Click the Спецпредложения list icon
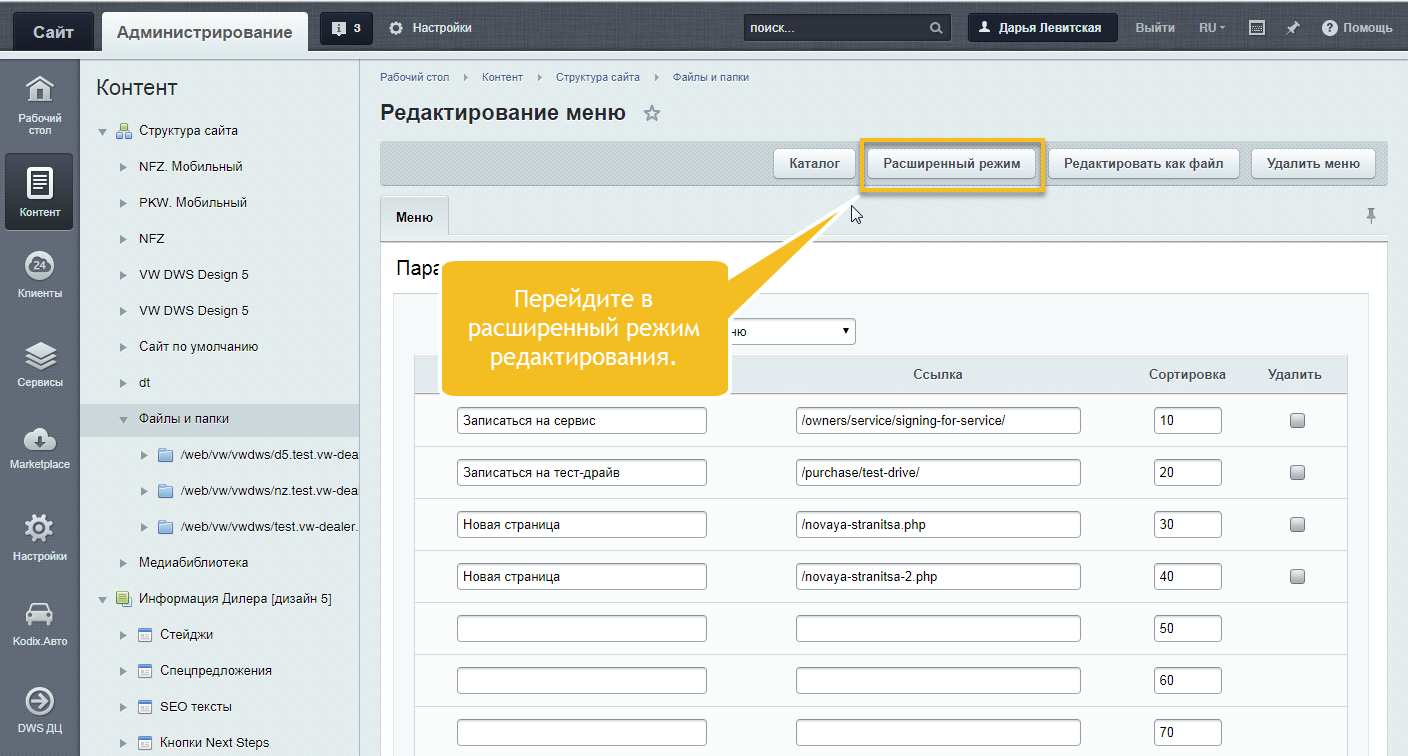Viewport: 1408px width, 756px height. point(145,671)
